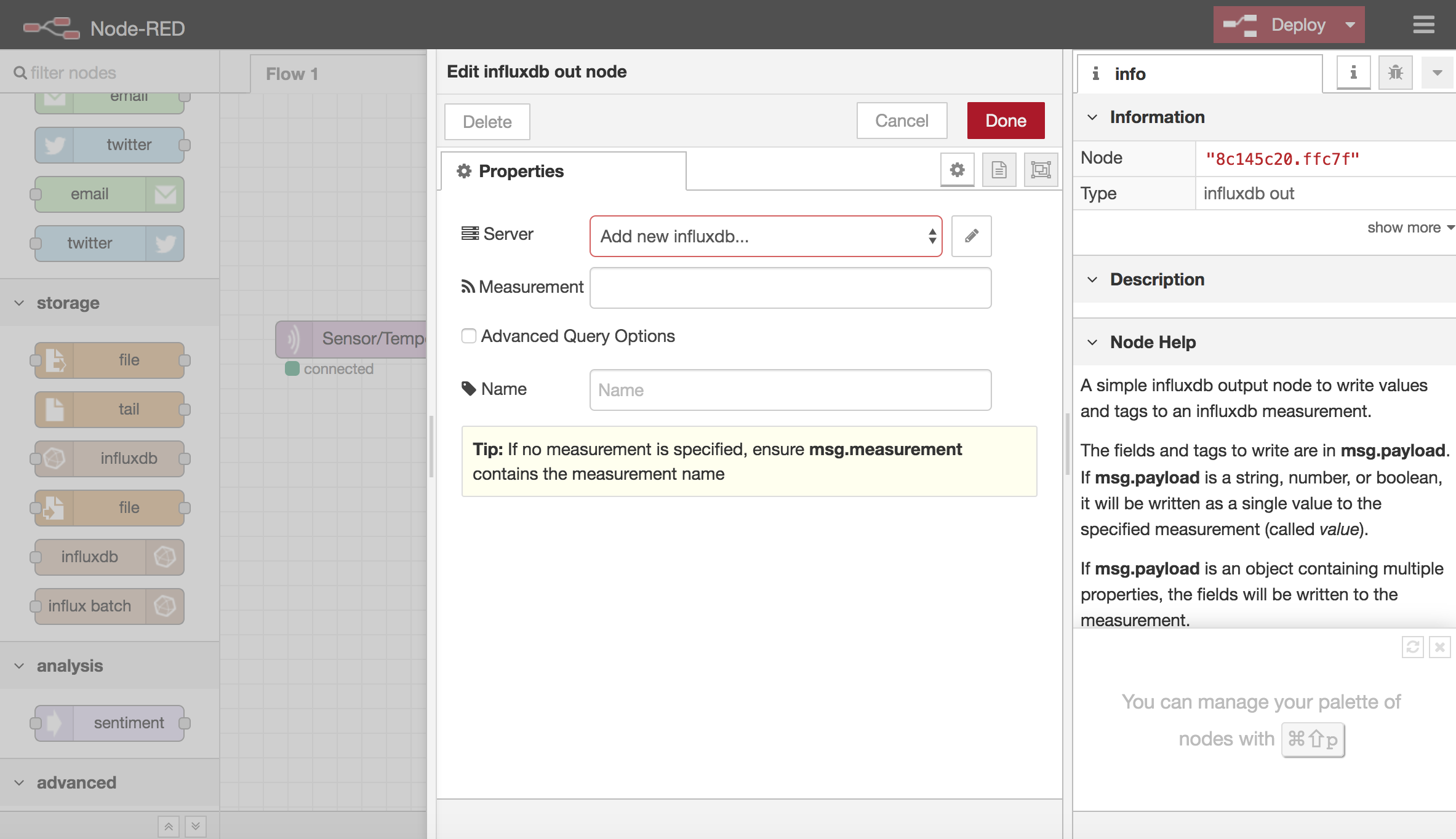
Task: Click collapse all palette categories button
Action: [x=169, y=826]
